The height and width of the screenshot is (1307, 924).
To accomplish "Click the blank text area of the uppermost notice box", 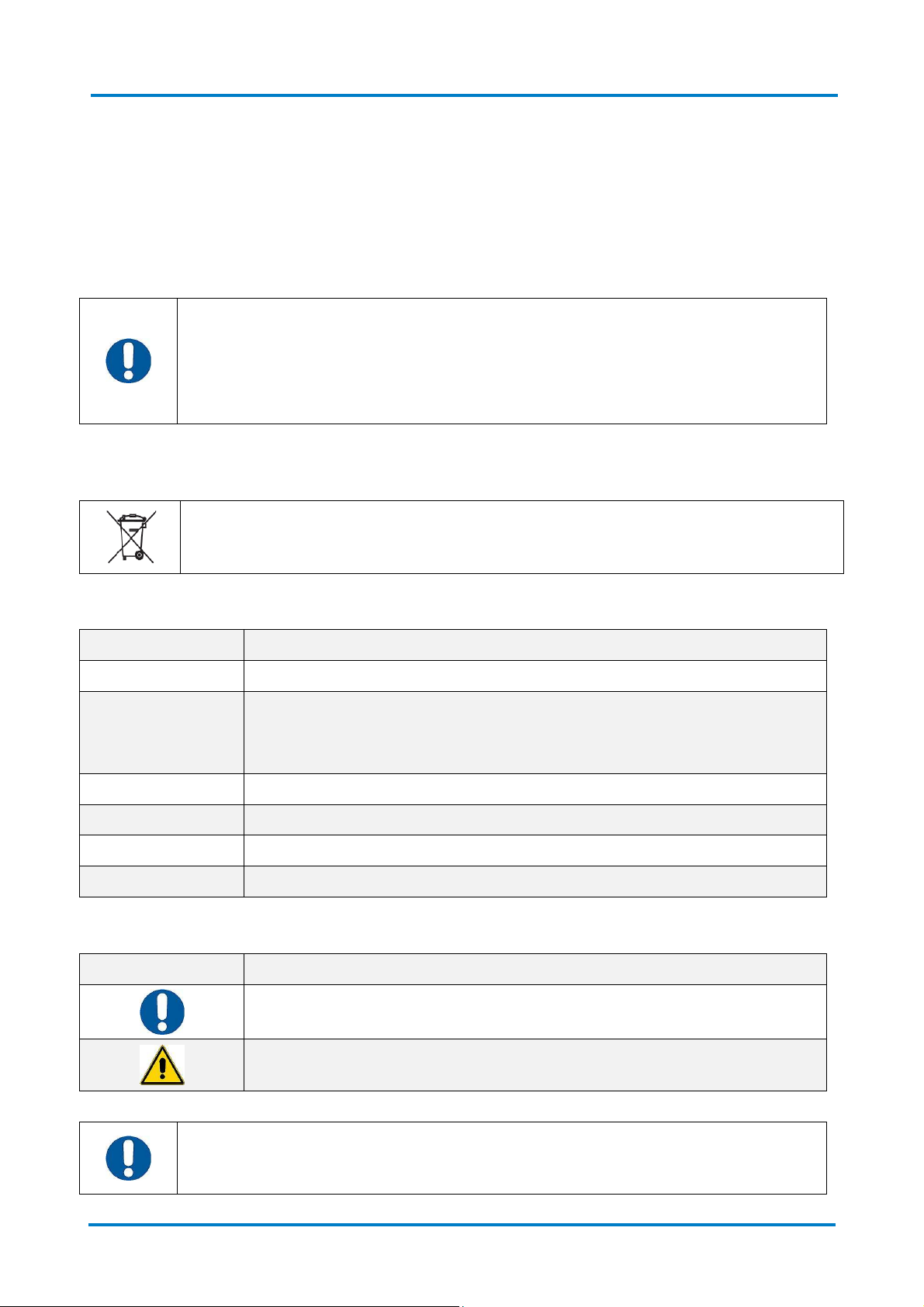I will click(502, 361).
